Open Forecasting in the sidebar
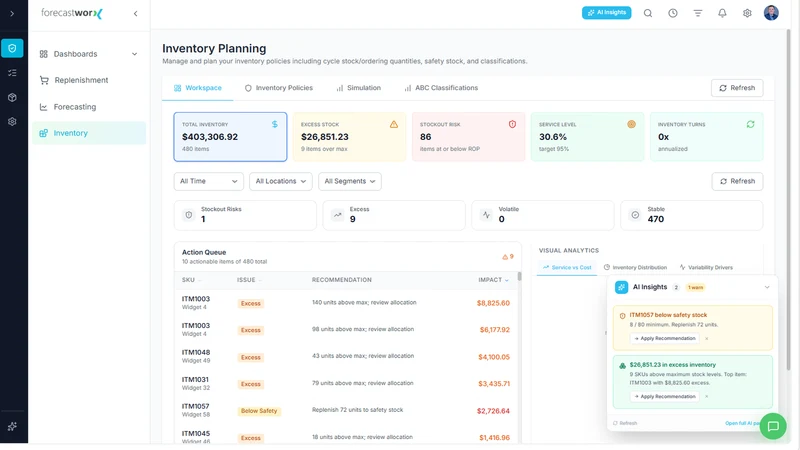Image resolution: width=800 pixels, height=450 pixels. [89, 107]
